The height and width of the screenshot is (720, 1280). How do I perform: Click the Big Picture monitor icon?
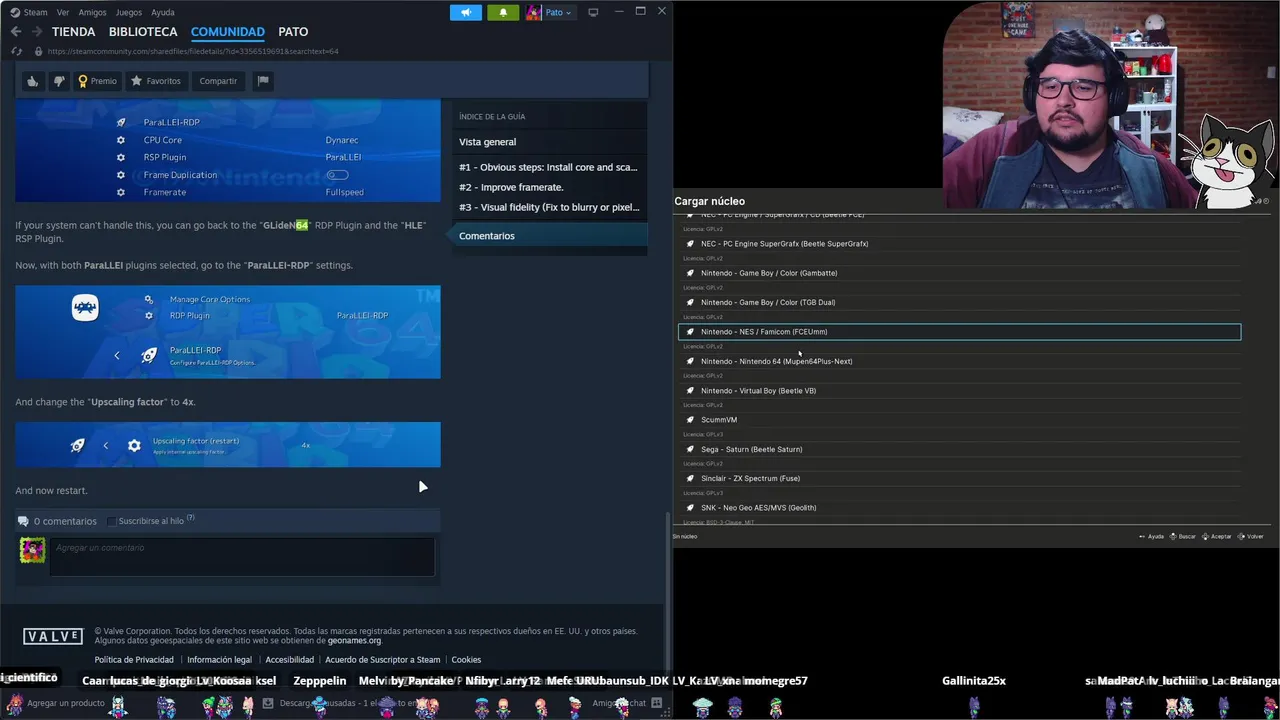click(593, 12)
